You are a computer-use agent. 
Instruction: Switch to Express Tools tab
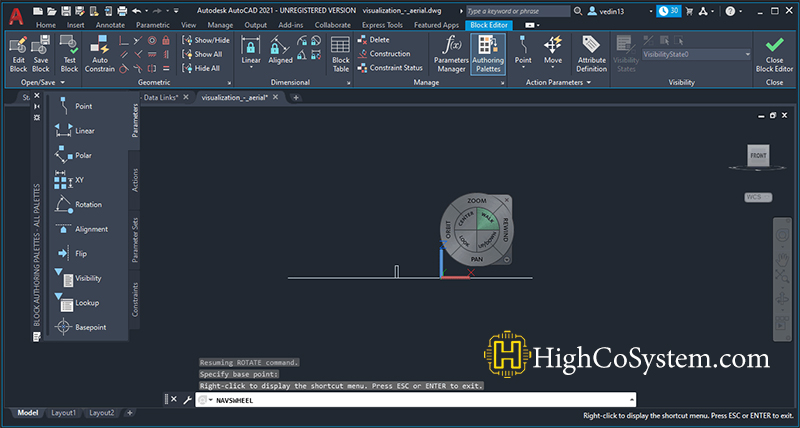click(382, 24)
